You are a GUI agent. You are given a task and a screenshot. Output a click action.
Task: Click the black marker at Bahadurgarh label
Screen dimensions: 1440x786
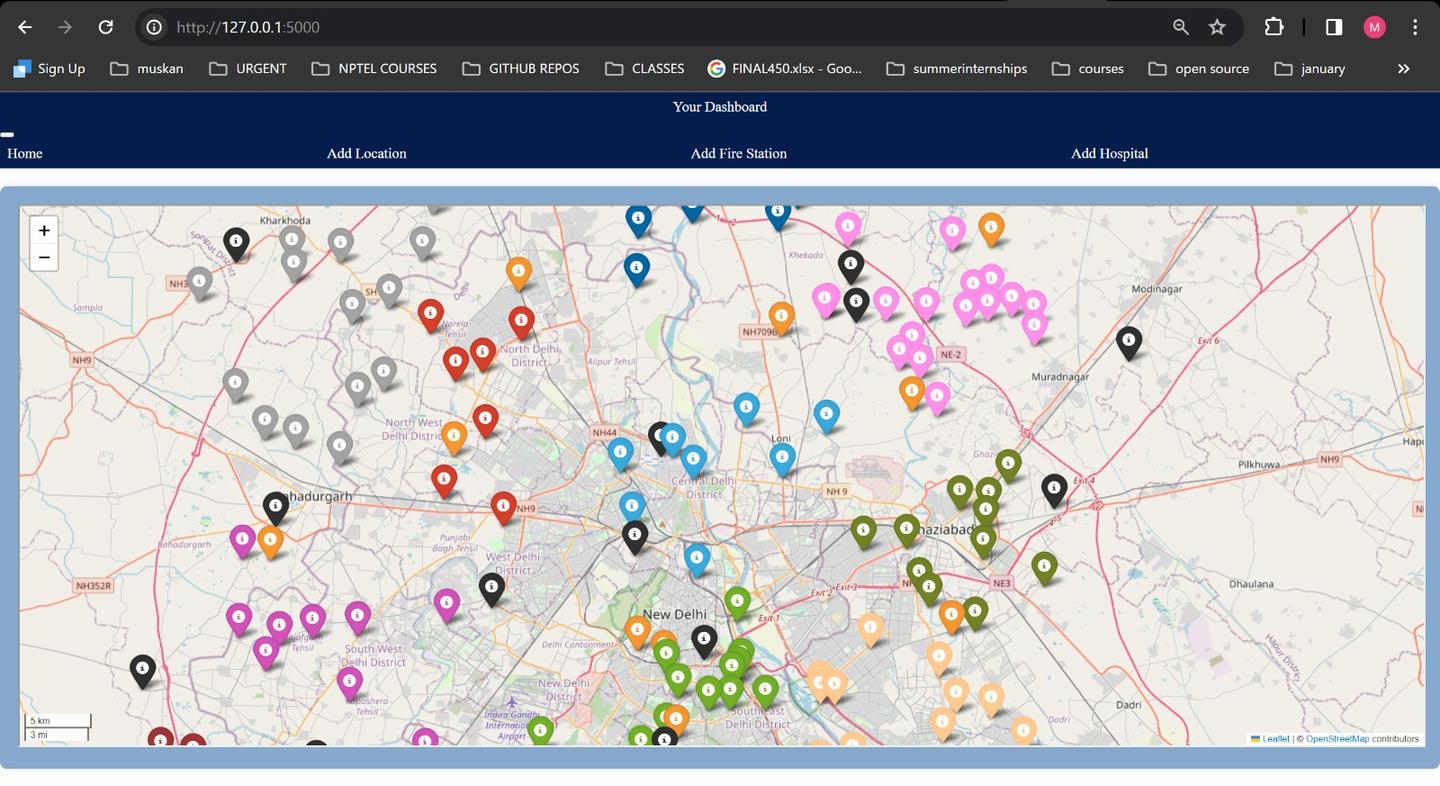[x=276, y=508]
